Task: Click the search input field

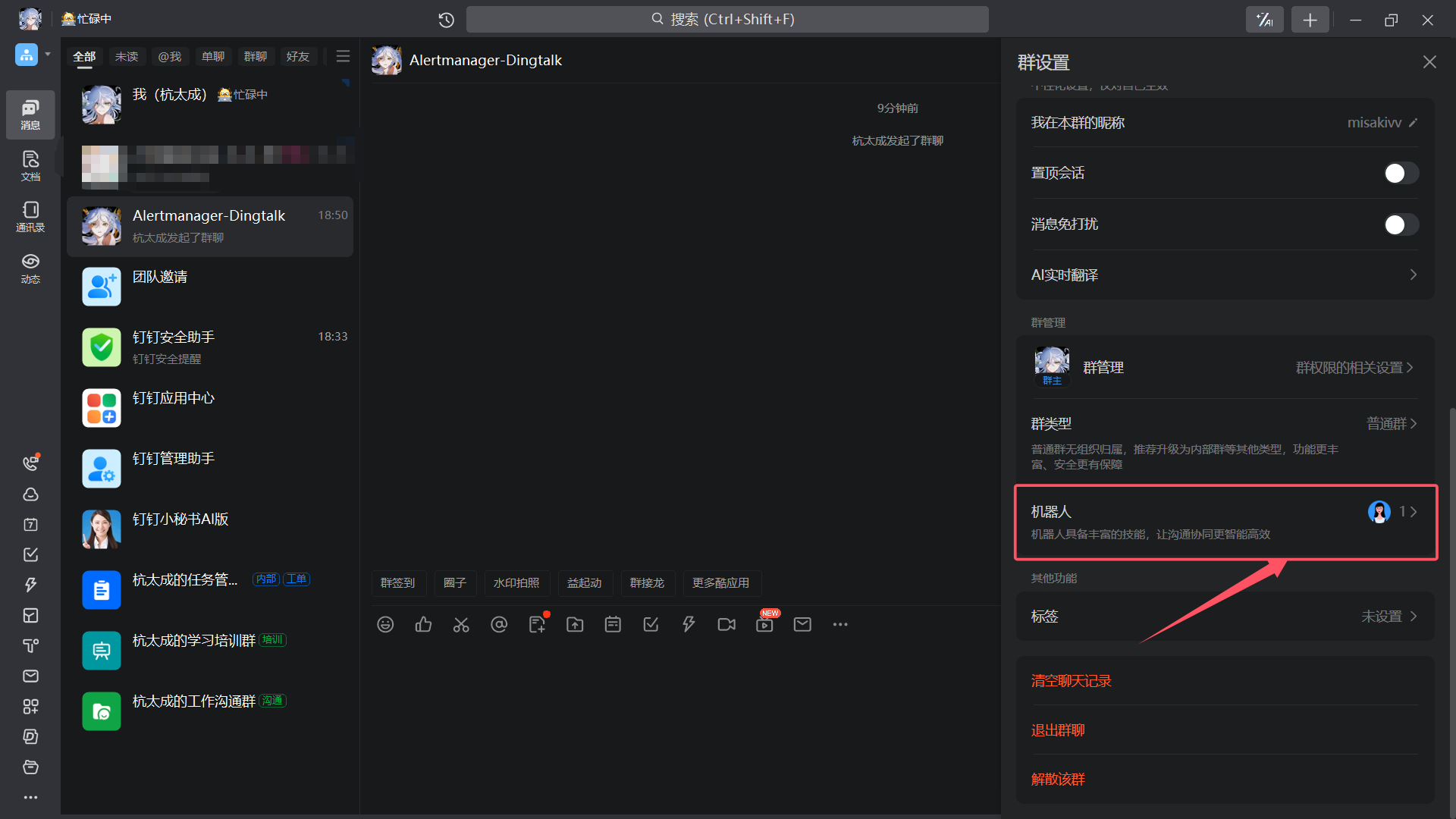Action: coord(726,20)
